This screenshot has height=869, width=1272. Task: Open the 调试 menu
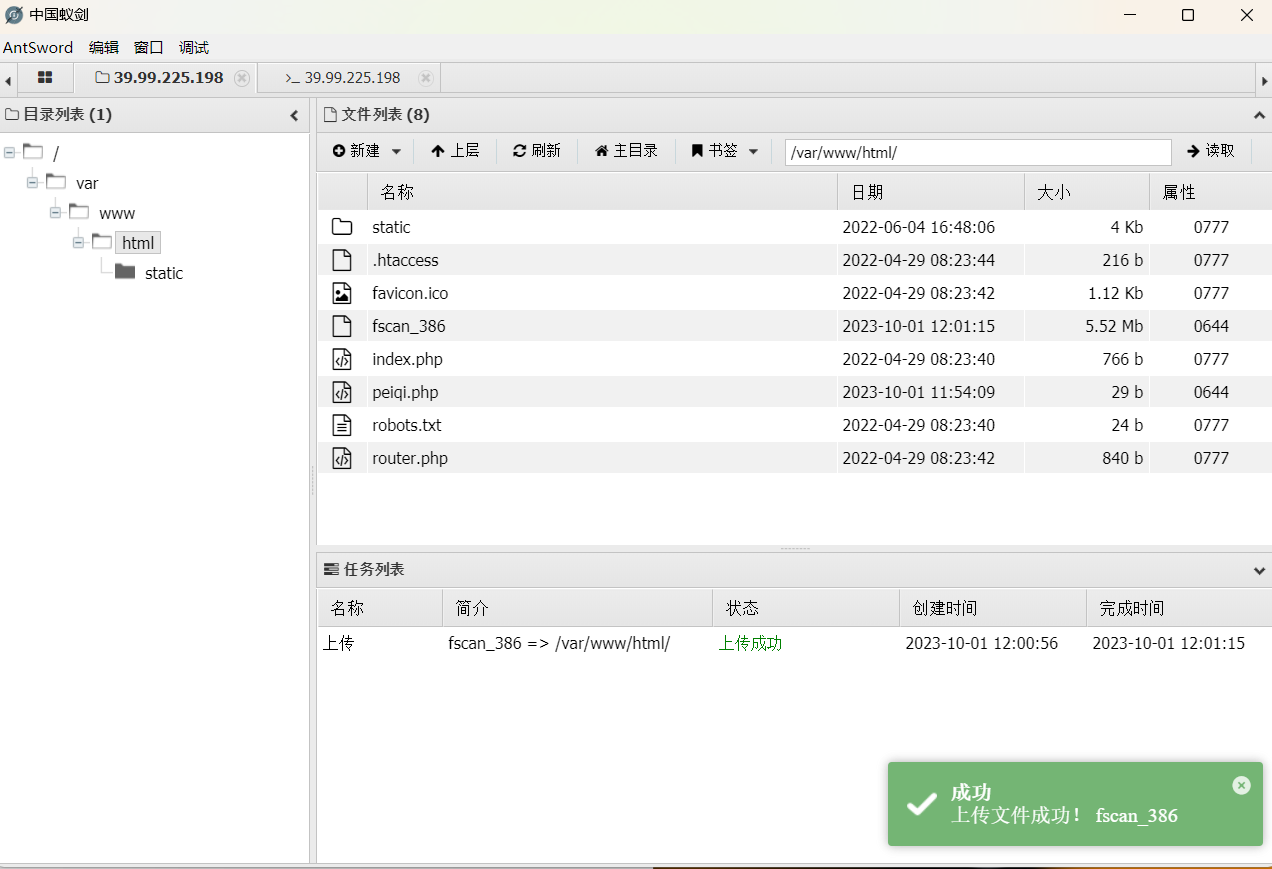coord(193,47)
